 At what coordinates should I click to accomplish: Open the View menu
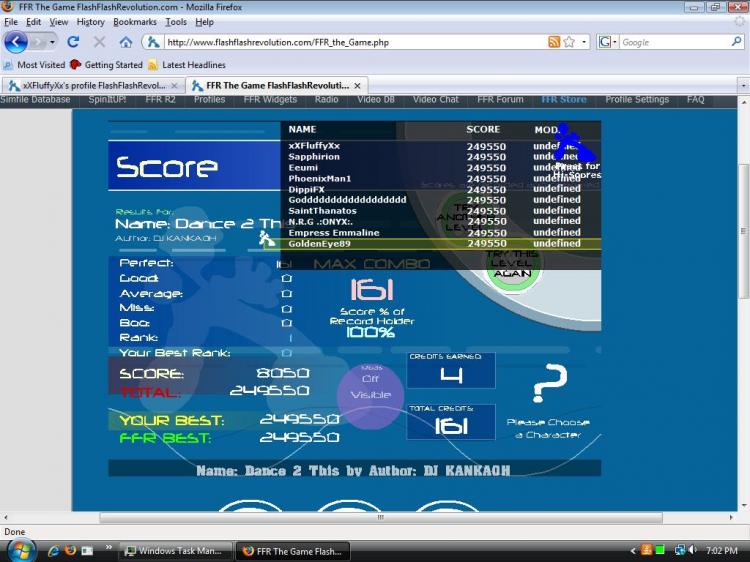[x=58, y=22]
